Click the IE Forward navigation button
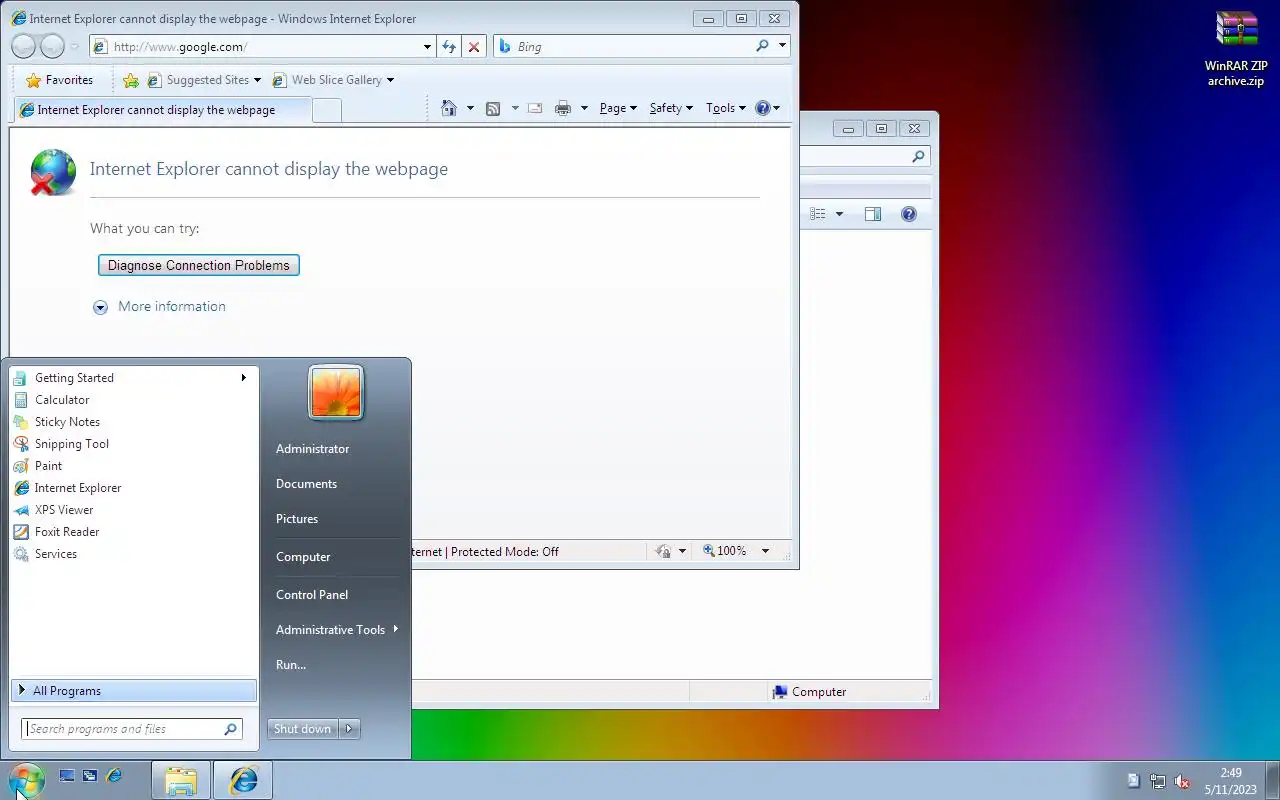Screen dimensions: 1280x800 coord(52,46)
